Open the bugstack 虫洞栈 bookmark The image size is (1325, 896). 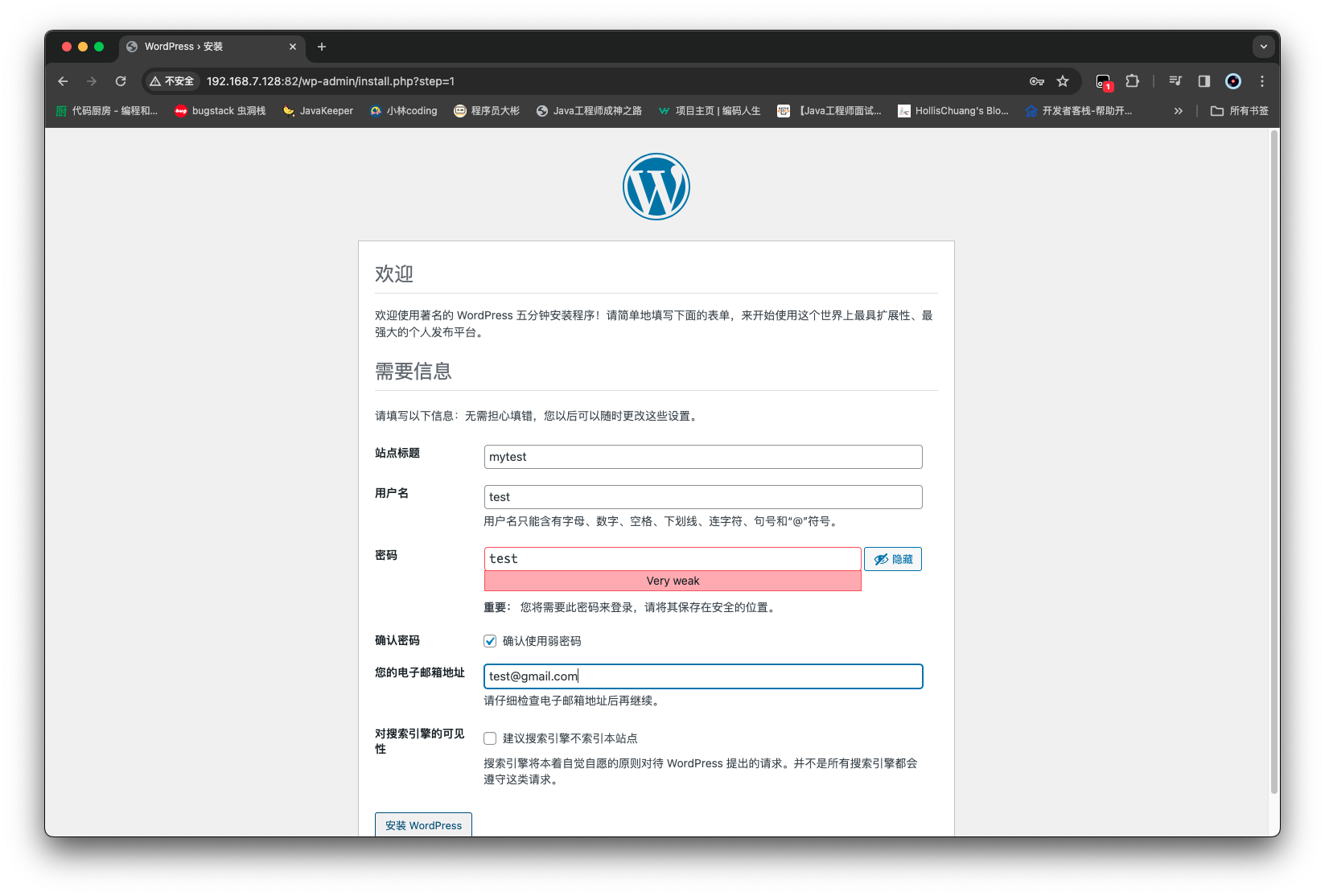pos(220,111)
